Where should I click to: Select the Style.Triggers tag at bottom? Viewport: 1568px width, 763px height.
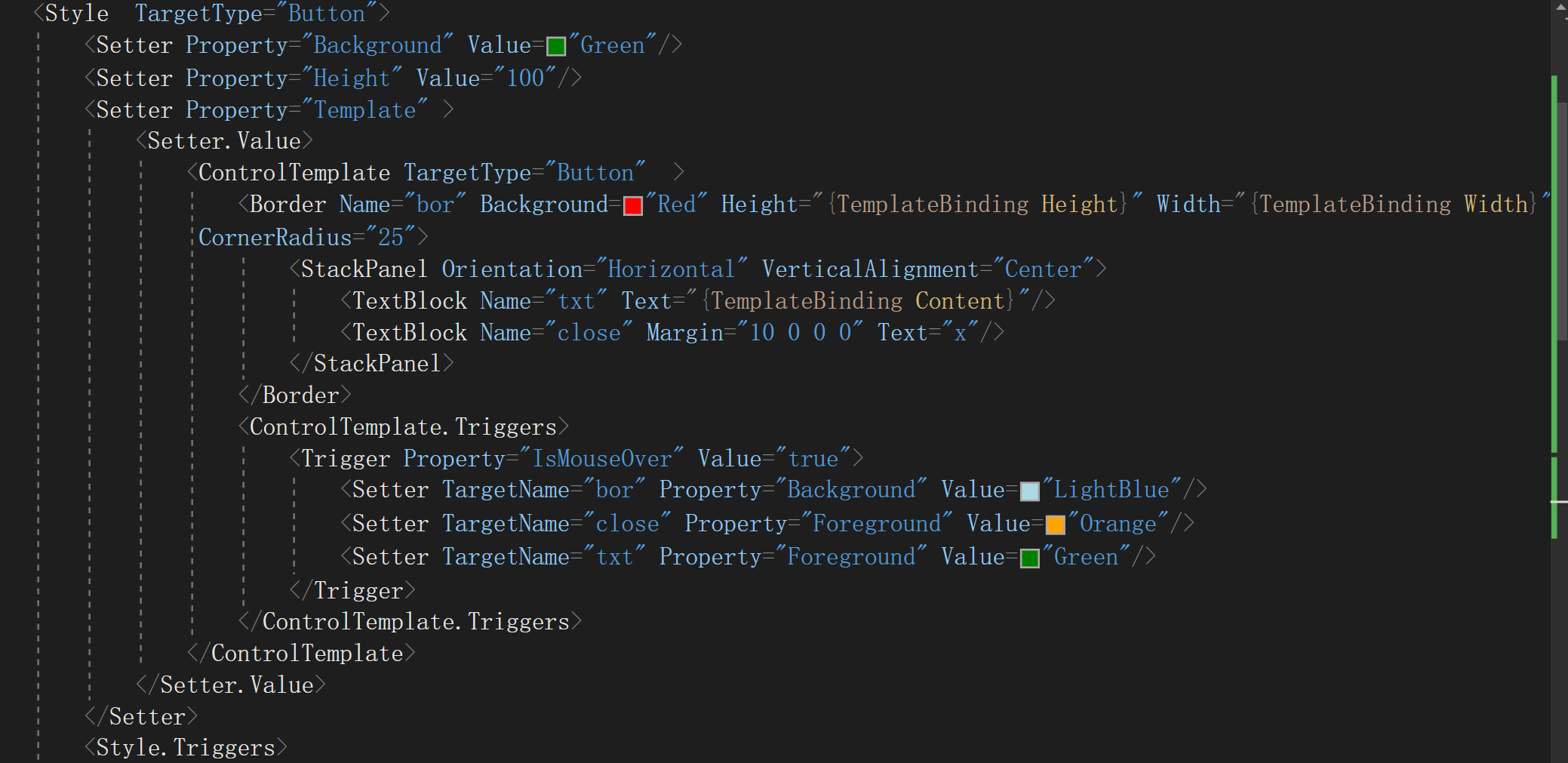tap(186, 748)
